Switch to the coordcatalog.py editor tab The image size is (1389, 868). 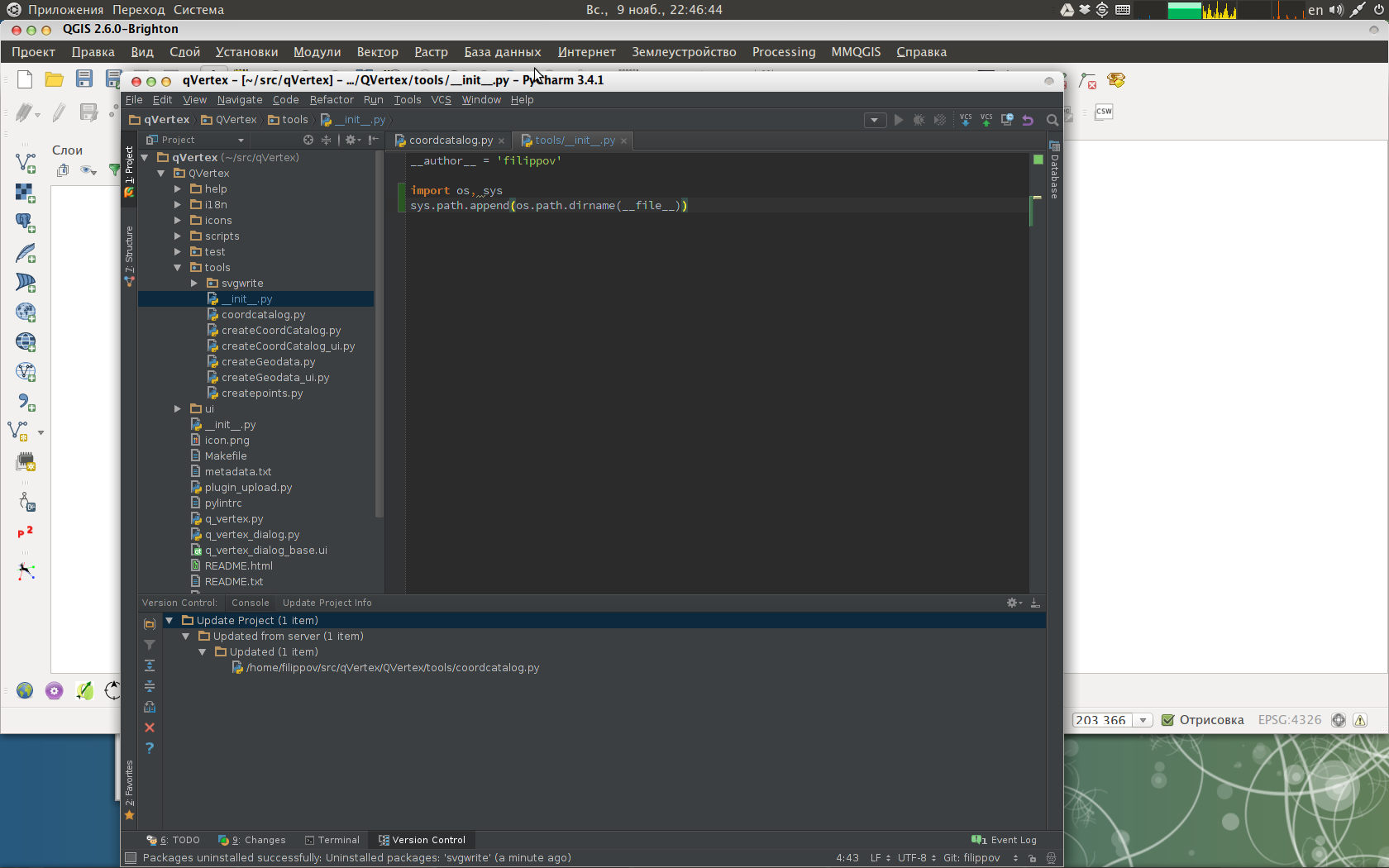[x=450, y=141]
